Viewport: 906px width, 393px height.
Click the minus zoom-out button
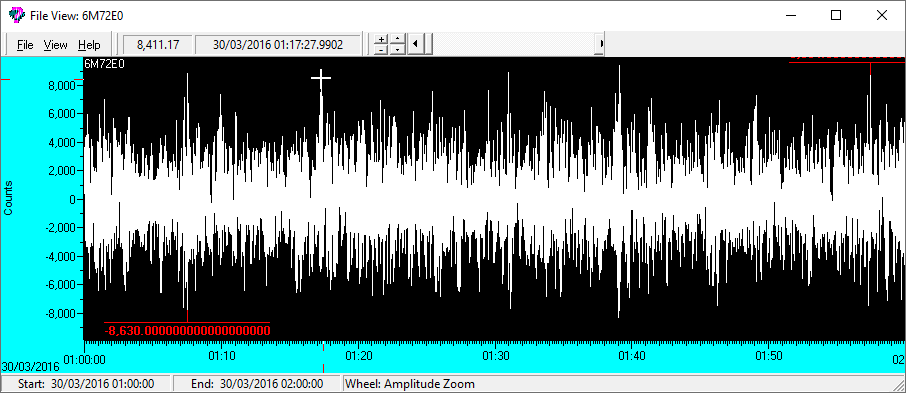[381, 50]
